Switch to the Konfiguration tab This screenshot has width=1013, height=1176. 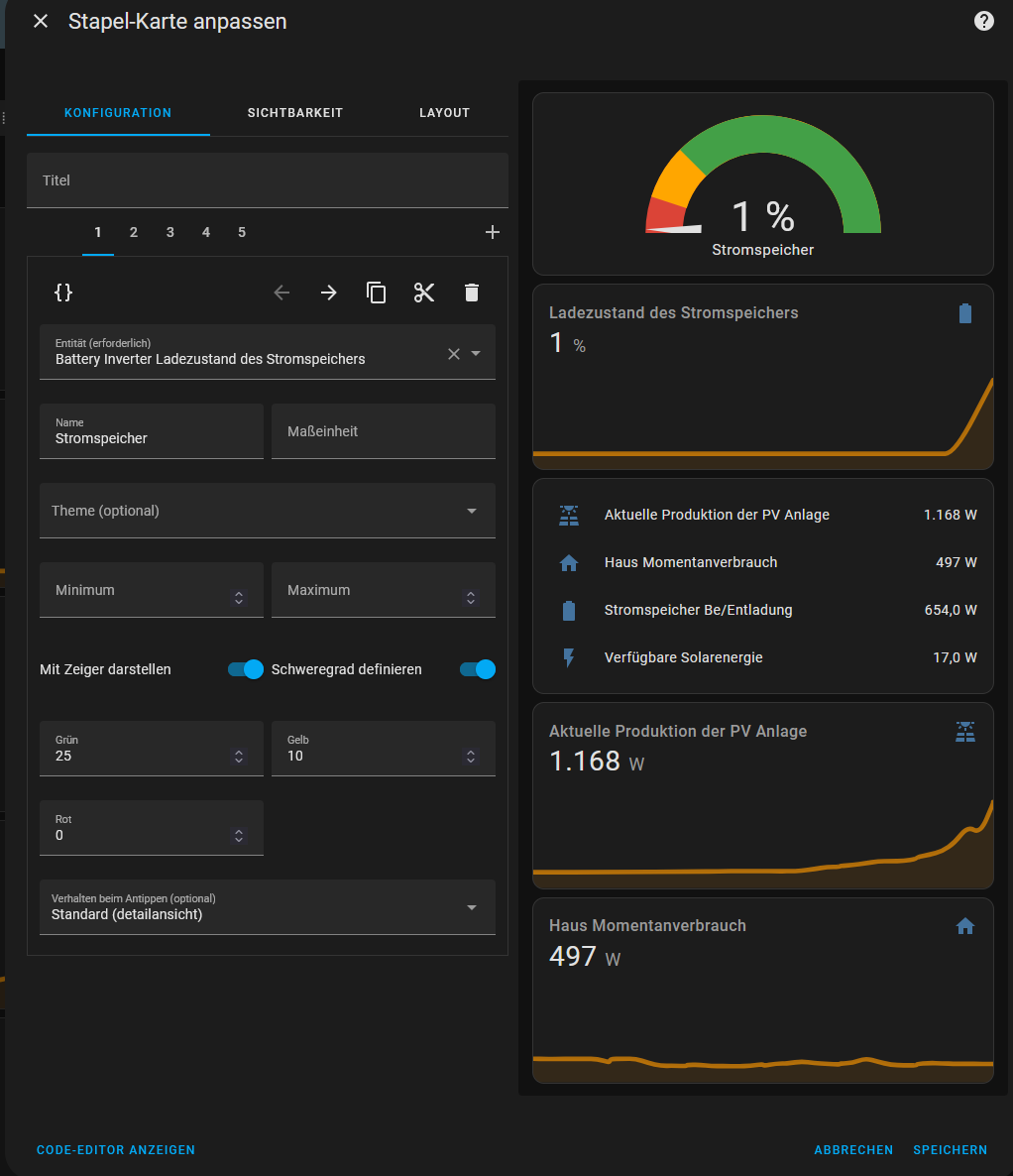coord(118,112)
